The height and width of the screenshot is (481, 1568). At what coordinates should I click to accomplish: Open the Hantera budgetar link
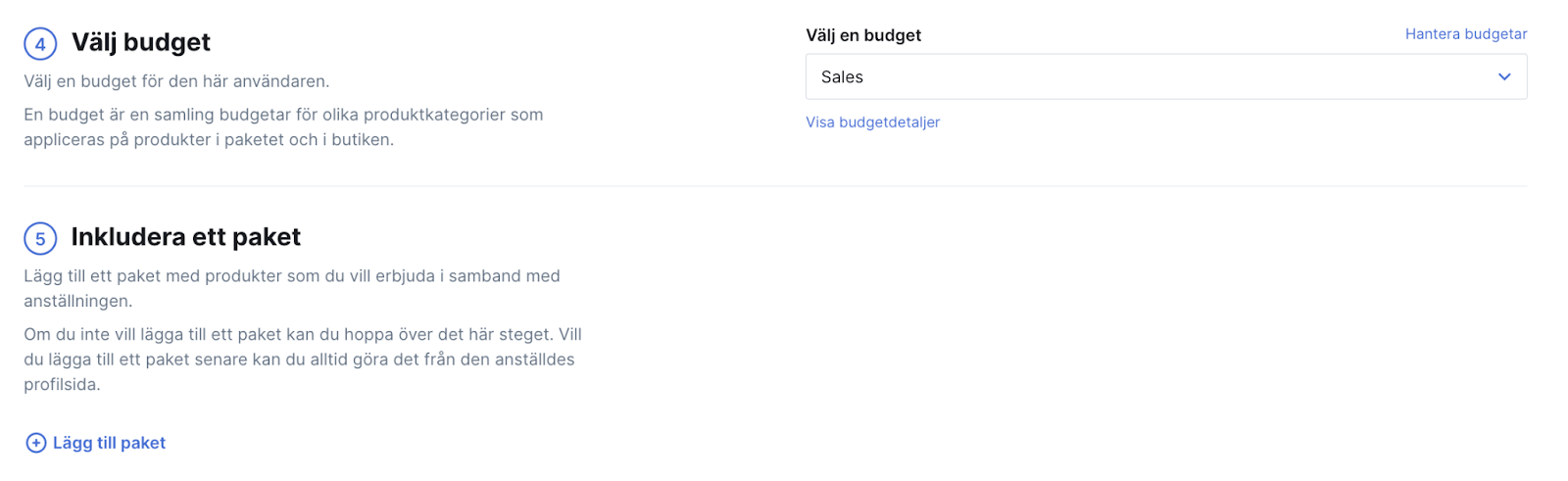click(x=1466, y=34)
